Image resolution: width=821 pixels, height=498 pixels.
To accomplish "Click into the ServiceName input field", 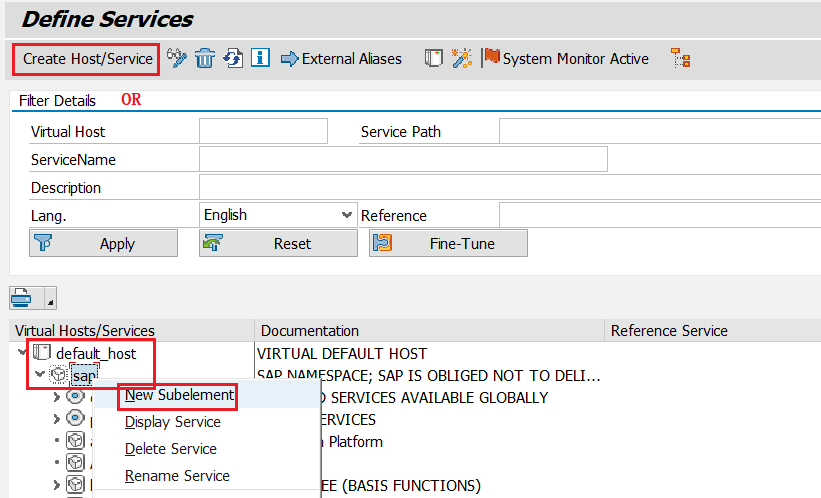I will pyautogui.click(x=403, y=160).
